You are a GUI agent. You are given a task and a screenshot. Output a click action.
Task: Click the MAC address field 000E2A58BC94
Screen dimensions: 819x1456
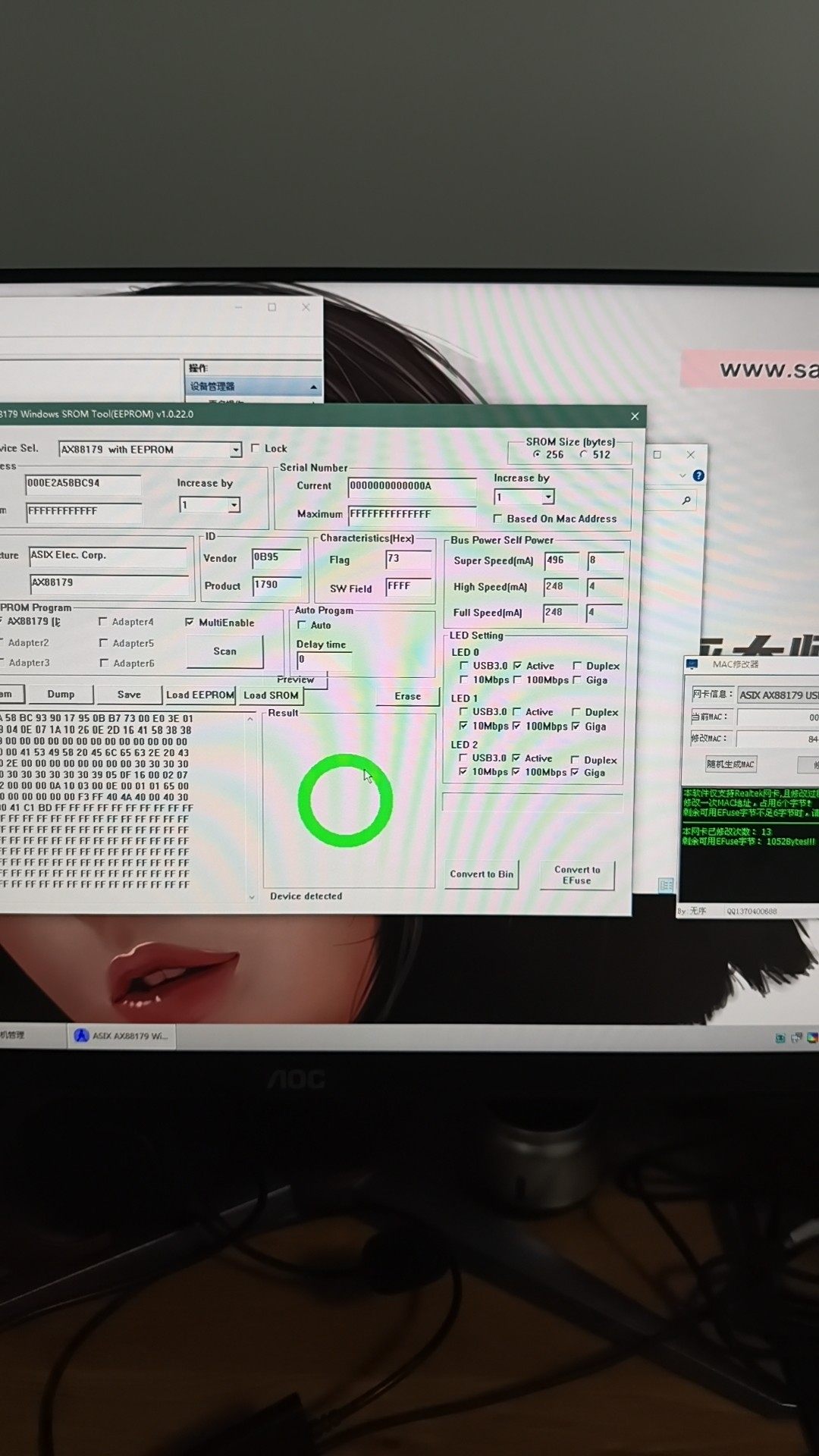coord(83,483)
